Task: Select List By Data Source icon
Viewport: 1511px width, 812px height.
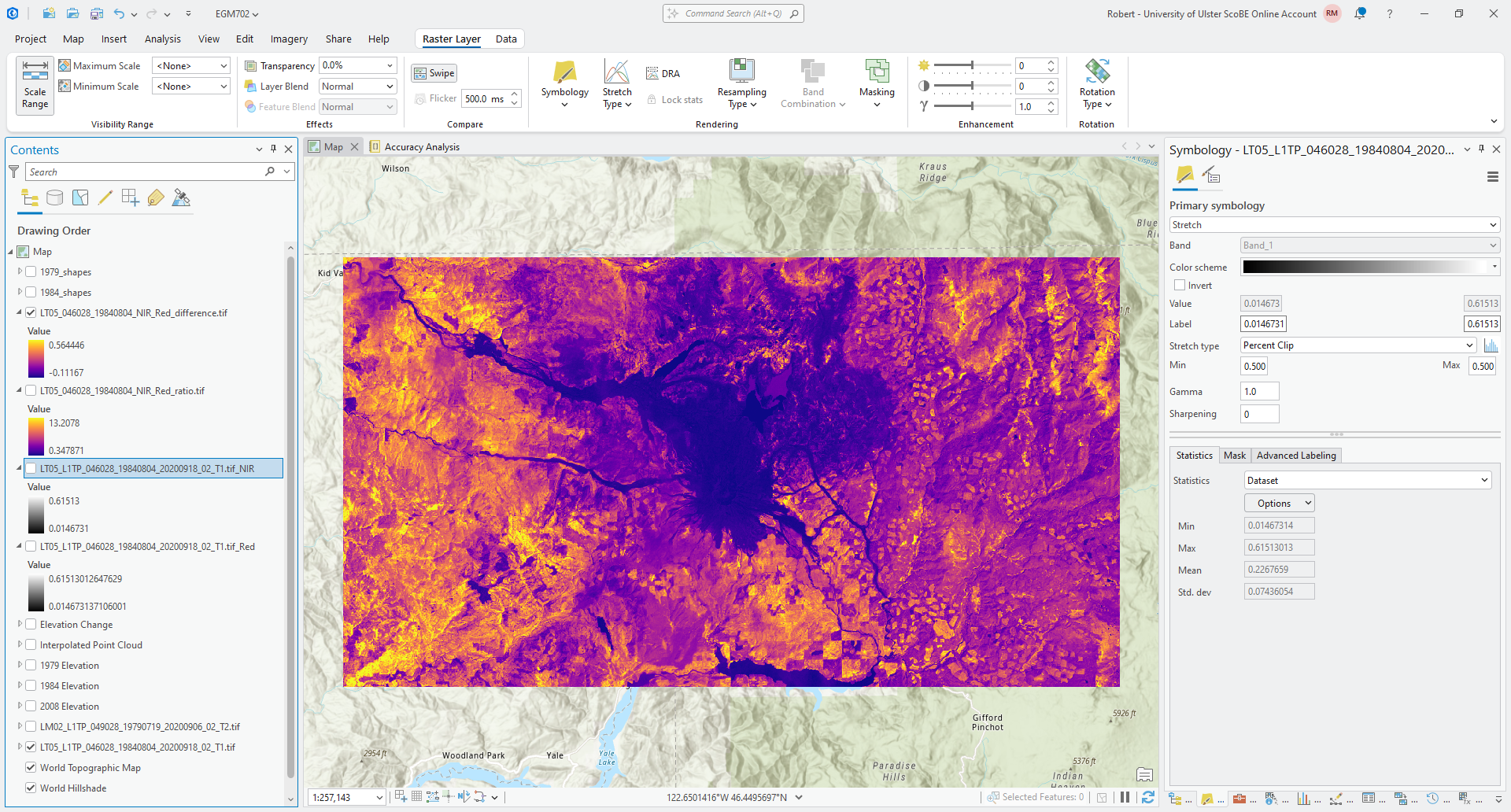Action: 55,198
